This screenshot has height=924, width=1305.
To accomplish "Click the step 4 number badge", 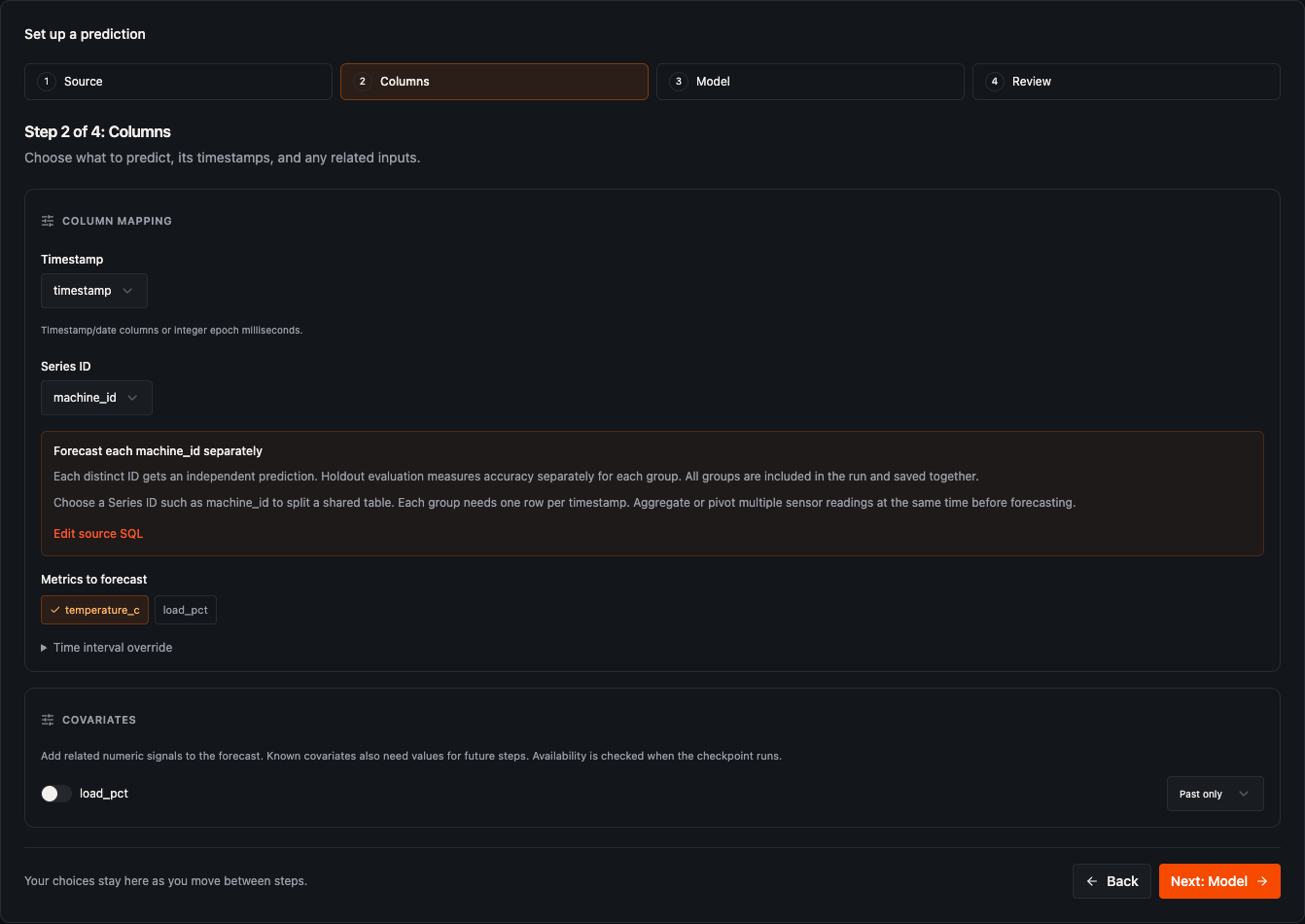I will (995, 82).
